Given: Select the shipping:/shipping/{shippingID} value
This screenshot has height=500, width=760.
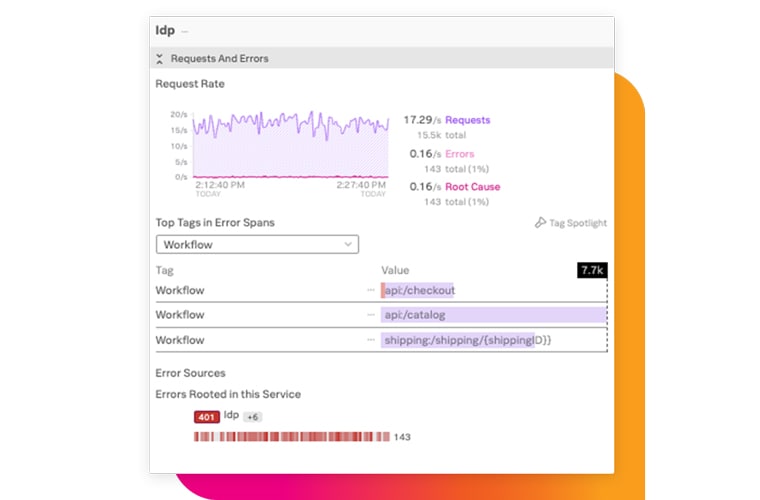Looking at the screenshot, I should click(x=468, y=340).
